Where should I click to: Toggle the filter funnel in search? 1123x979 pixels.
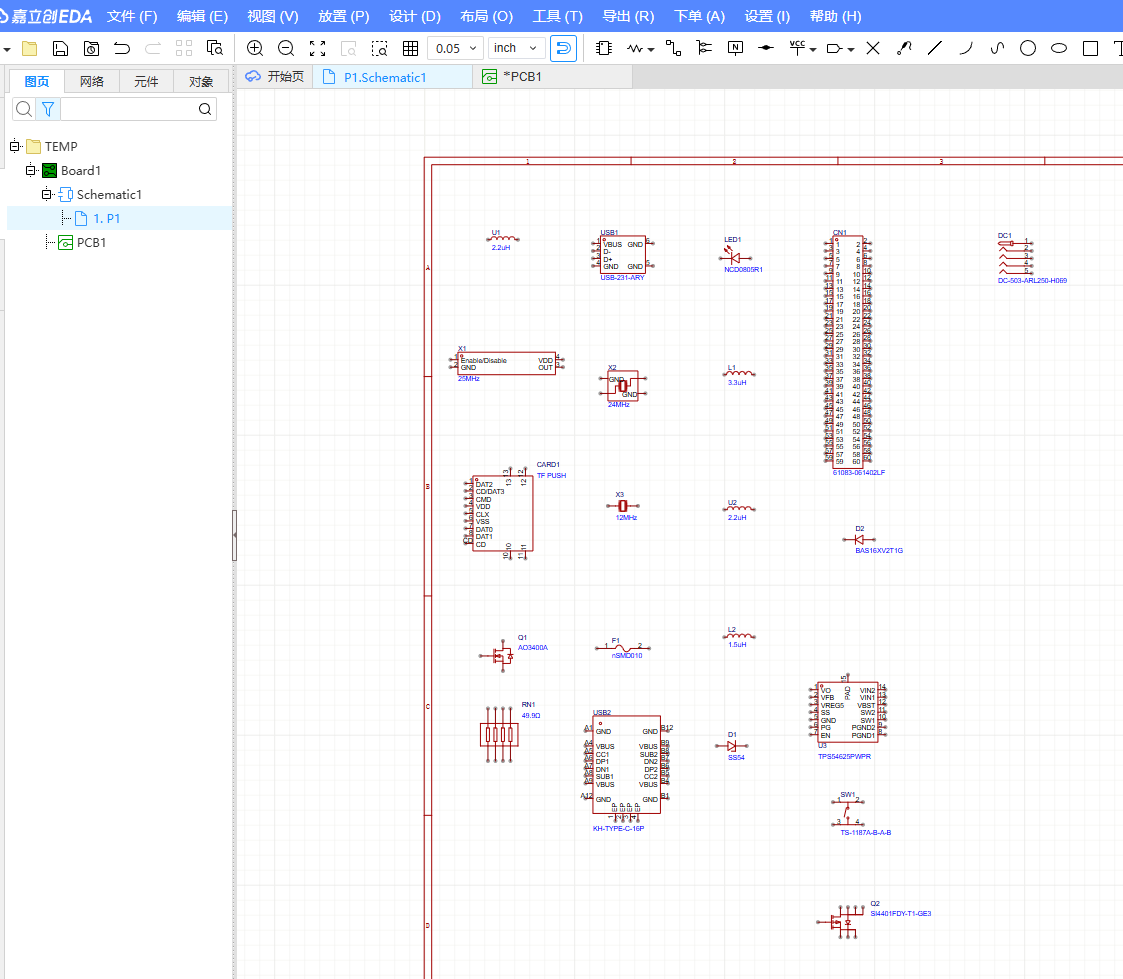pos(48,109)
